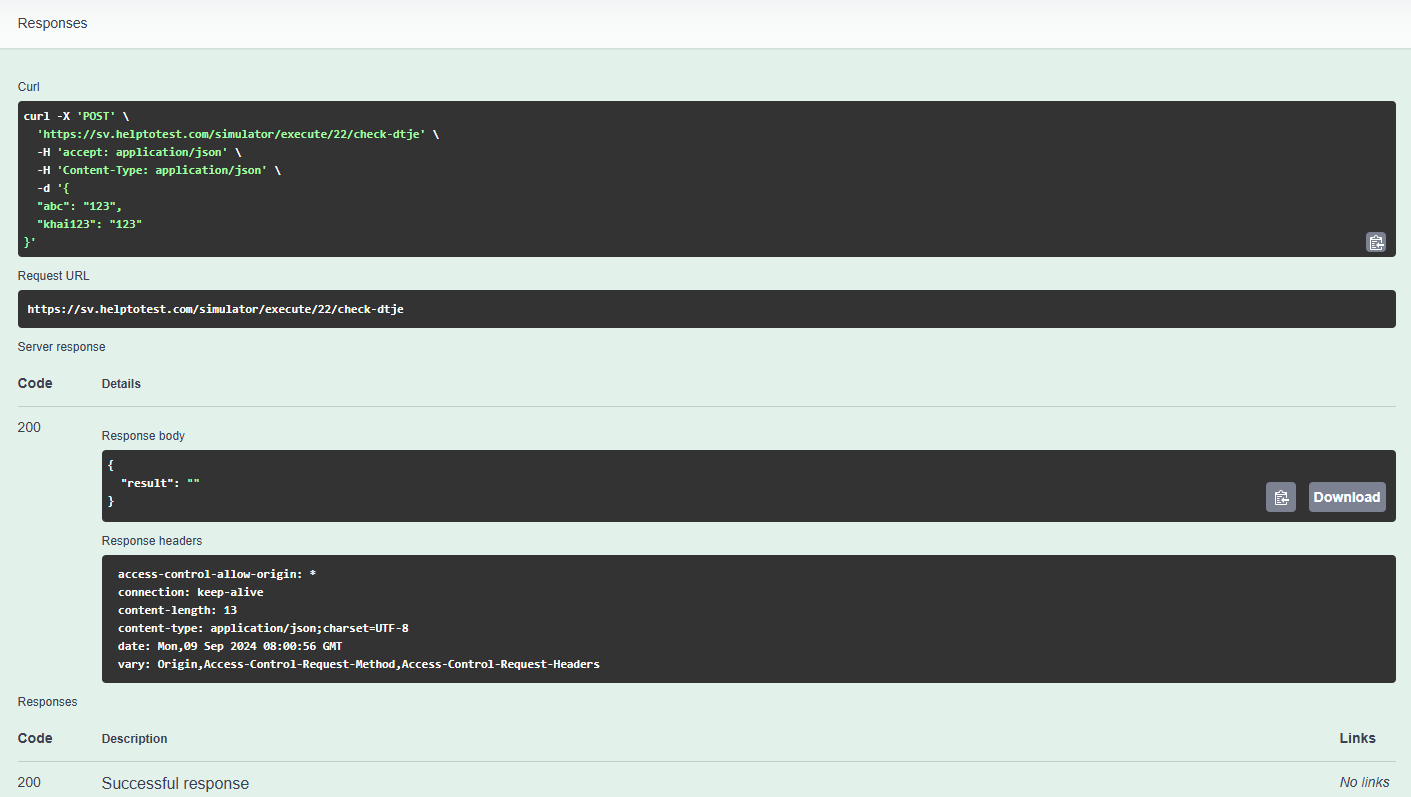Click the 200 code beside Response body
The image size is (1411, 797).
(29, 428)
